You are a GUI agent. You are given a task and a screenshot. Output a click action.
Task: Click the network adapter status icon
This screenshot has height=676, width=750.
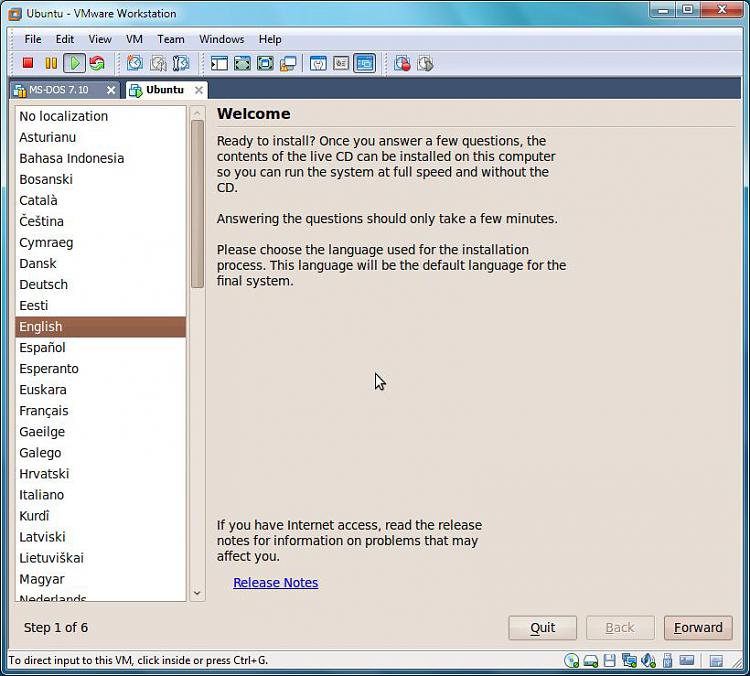[x=629, y=661]
